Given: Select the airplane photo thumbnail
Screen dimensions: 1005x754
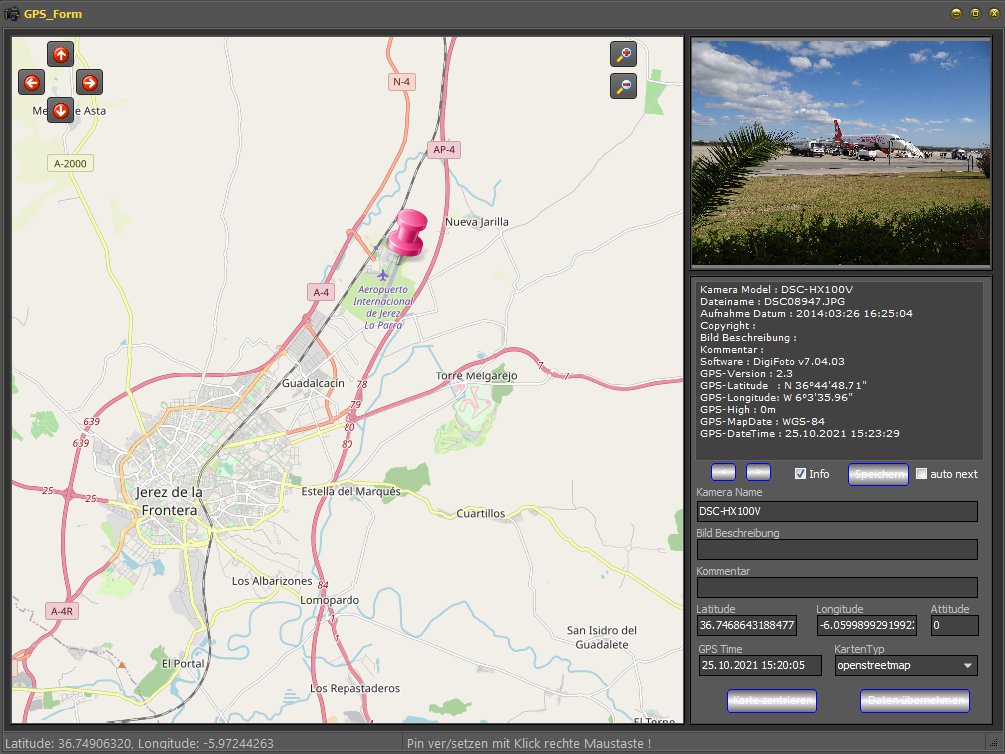Looking at the screenshot, I should [840, 150].
